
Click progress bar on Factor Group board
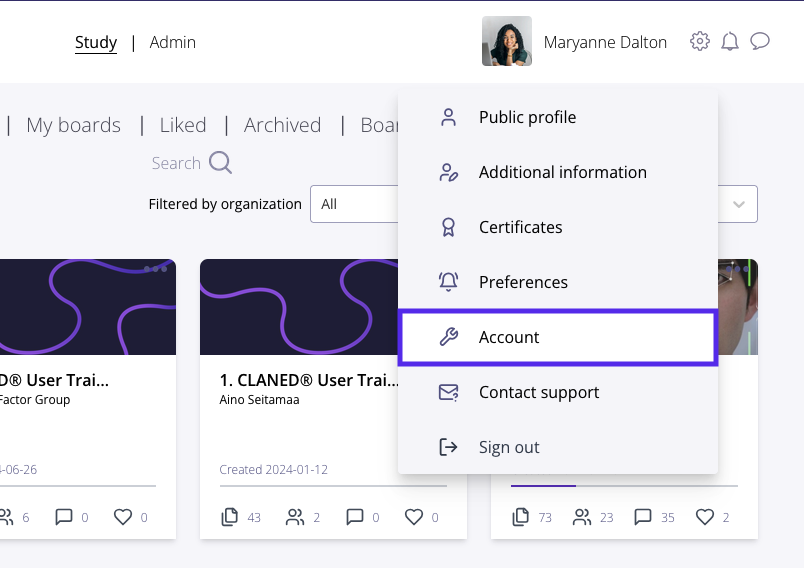click(78, 485)
